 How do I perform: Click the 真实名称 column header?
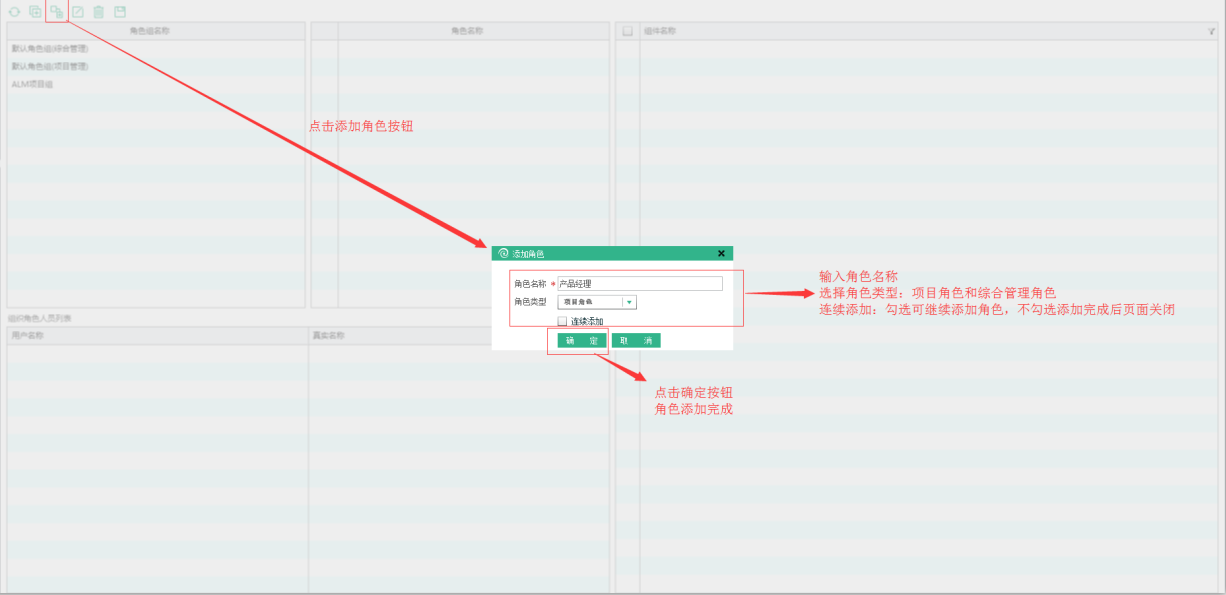point(459,335)
